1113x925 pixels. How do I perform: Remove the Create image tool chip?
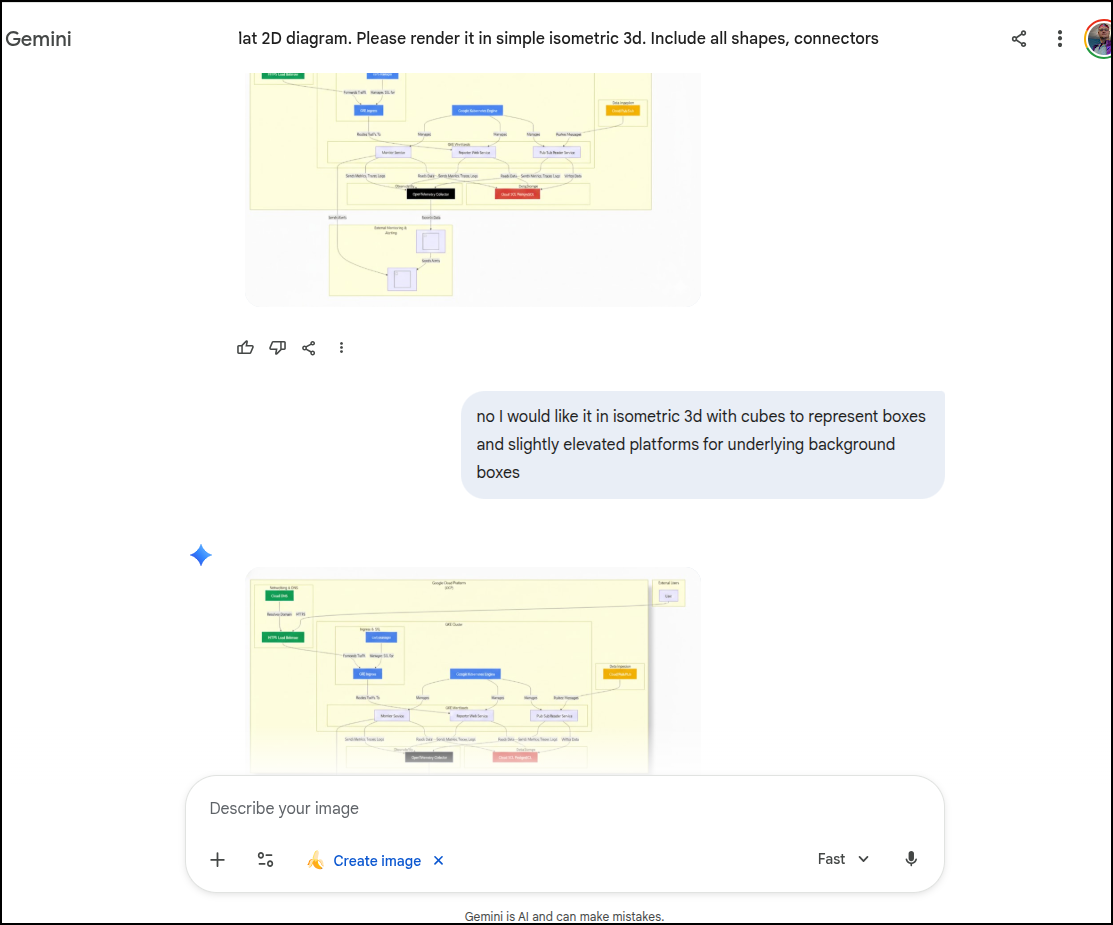tap(438, 861)
